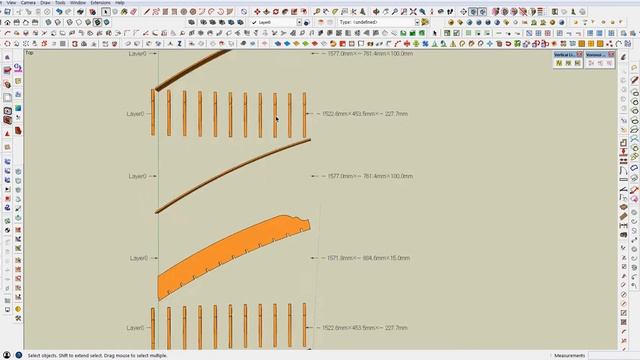
Task: Click the Measurements input field
Action: [x=613, y=356]
